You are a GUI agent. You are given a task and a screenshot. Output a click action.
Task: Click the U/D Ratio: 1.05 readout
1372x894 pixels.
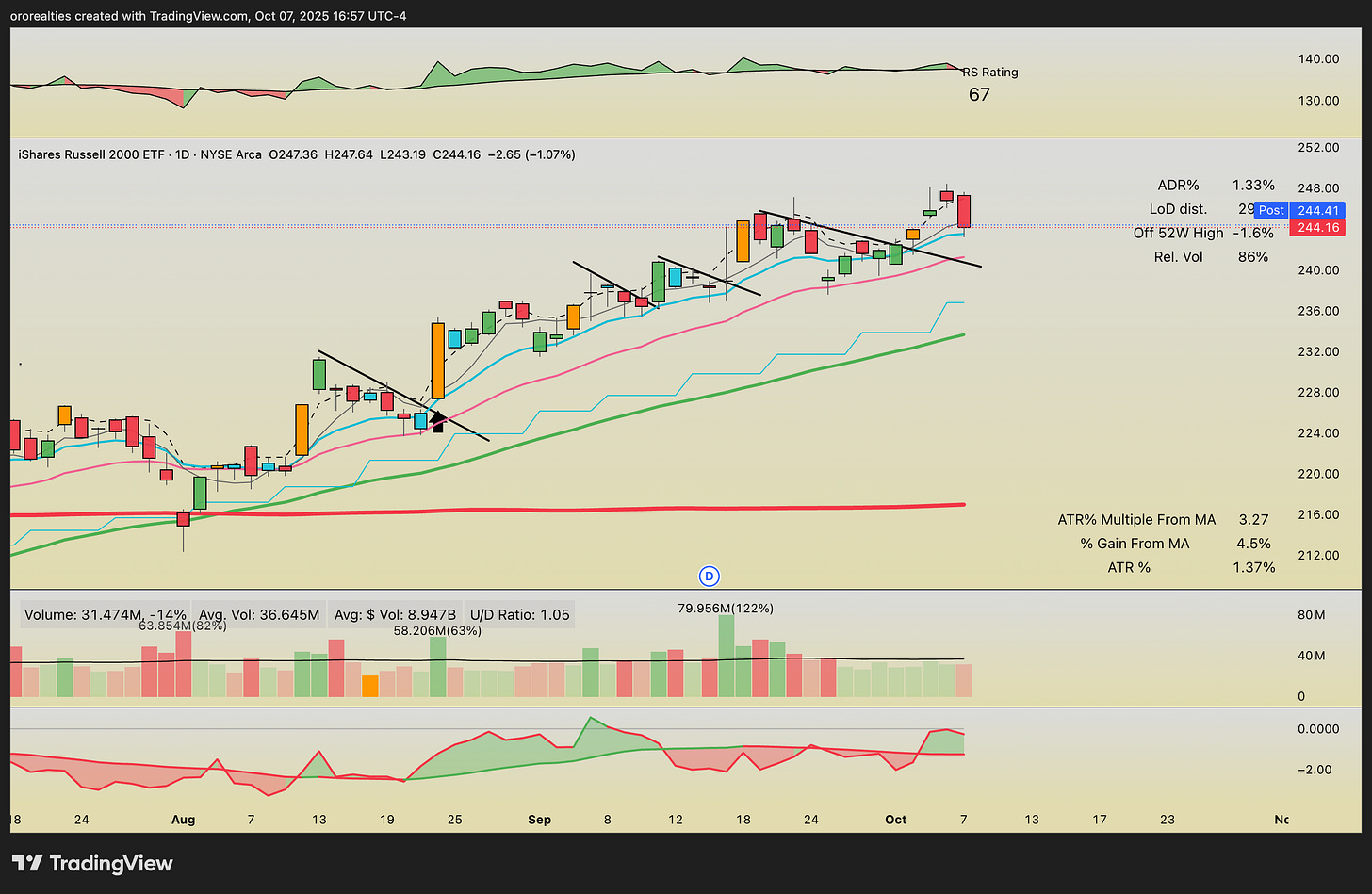[x=518, y=614]
